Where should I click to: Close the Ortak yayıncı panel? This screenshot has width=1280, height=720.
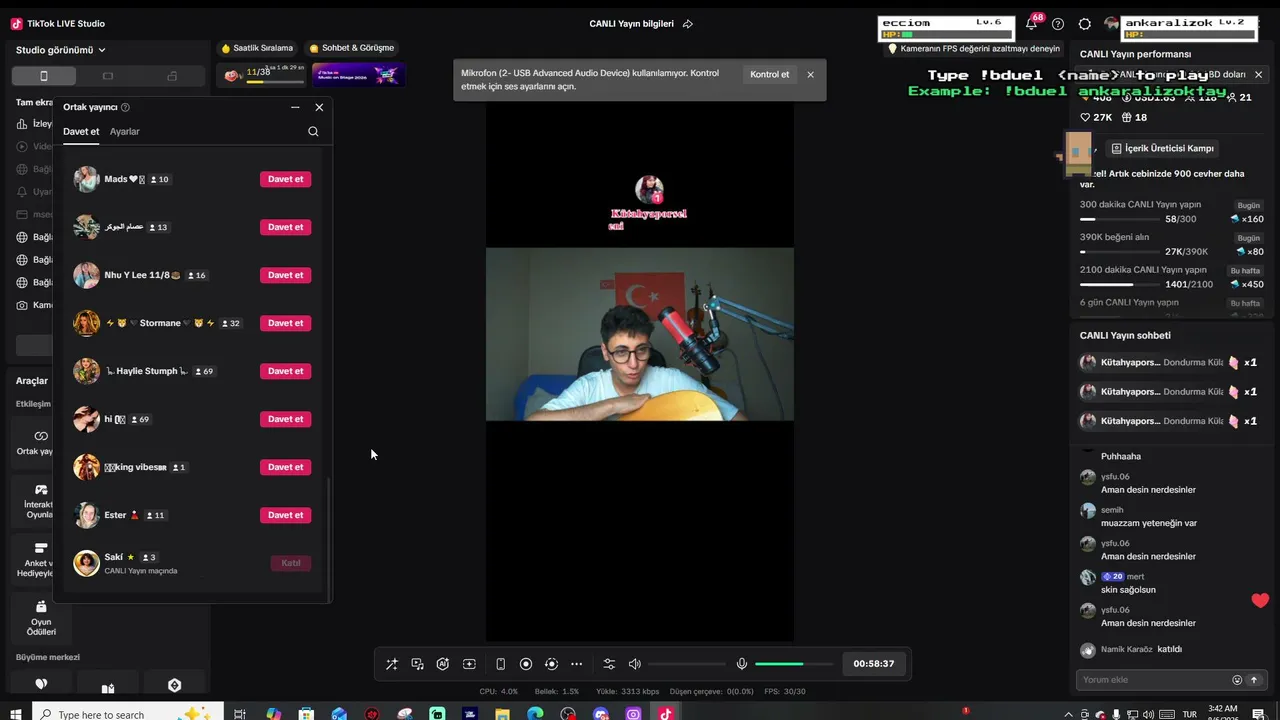[319, 107]
